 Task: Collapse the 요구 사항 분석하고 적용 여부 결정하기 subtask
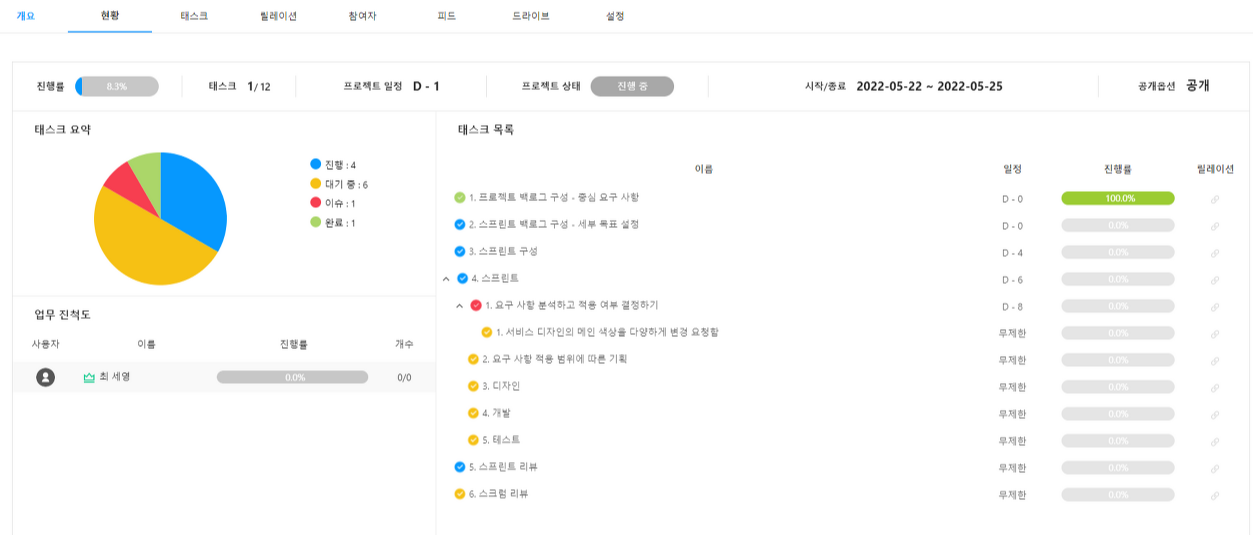460,306
